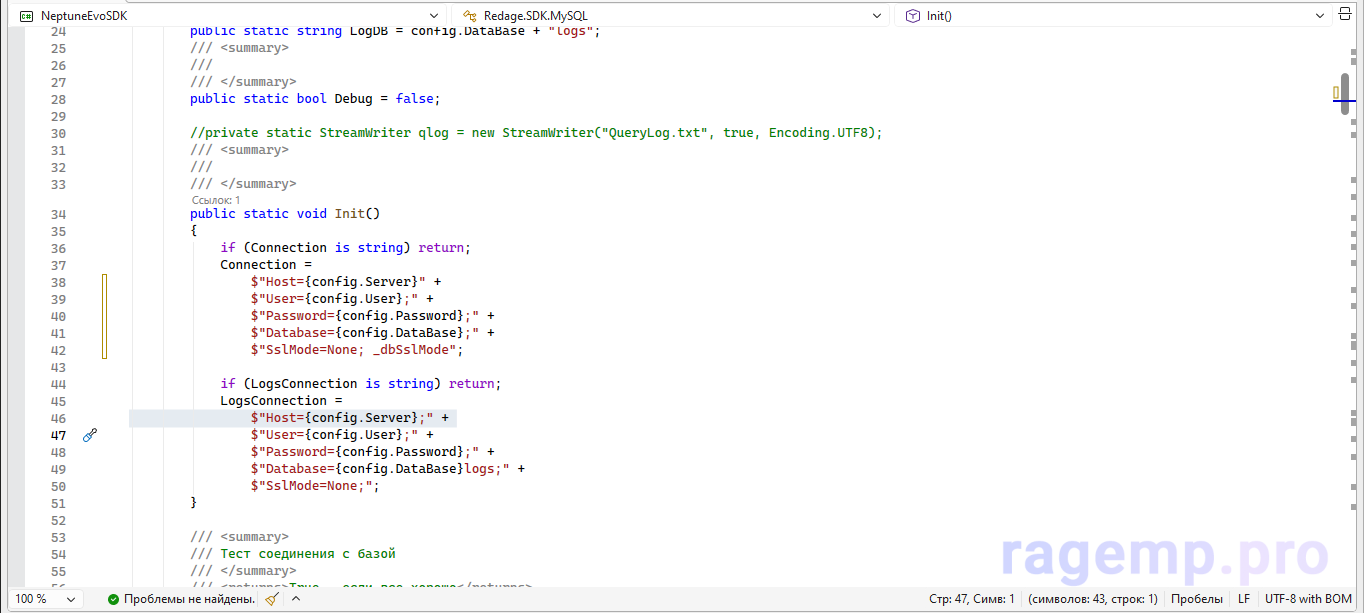The height and width of the screenshot is (613, 1364).
Task: Click the method cube icon beside Init()
Action: click(x=912, y=16)
